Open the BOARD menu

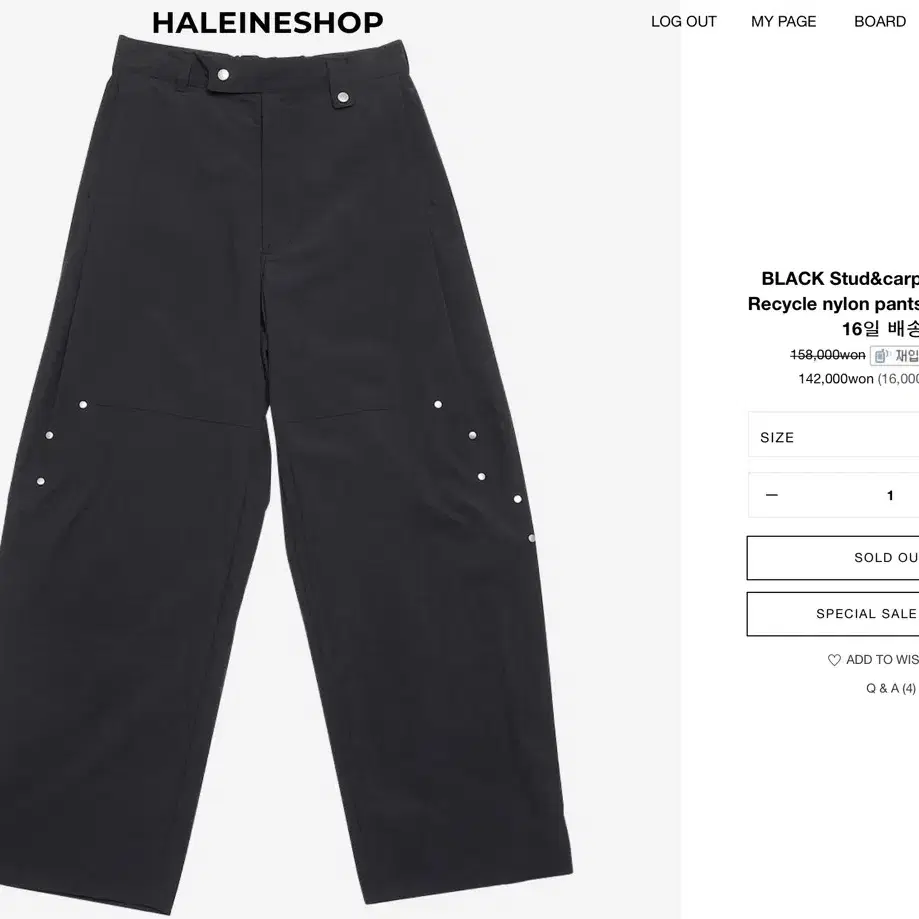tap(880, 22)
